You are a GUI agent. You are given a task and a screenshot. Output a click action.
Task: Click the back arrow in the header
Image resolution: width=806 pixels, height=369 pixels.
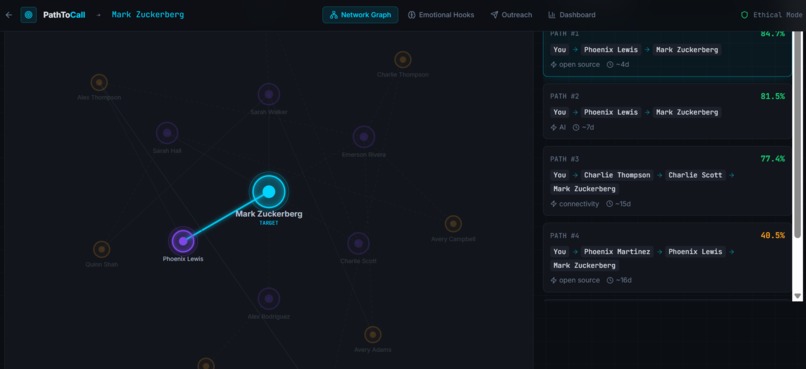click(x=8, y=15)
